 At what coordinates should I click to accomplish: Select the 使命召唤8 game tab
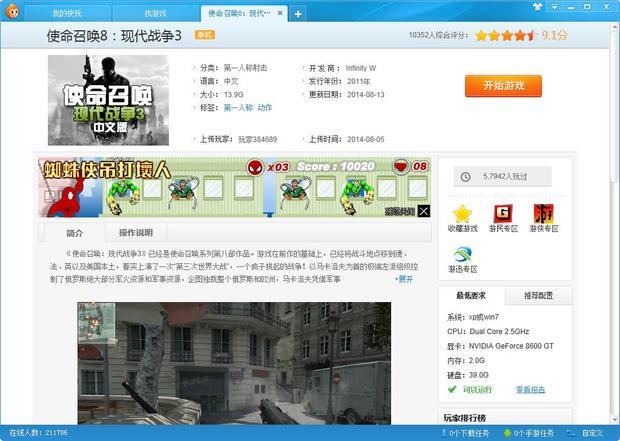[239, 13]
